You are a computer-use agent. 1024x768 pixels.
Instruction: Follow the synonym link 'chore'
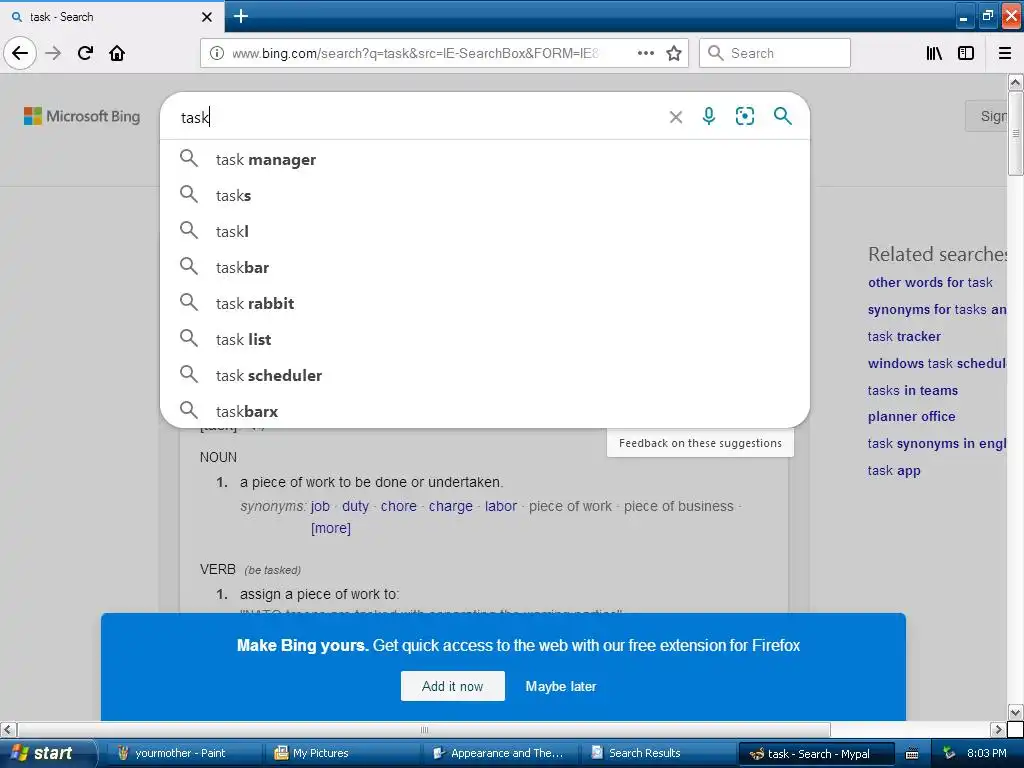click(398, 506)
